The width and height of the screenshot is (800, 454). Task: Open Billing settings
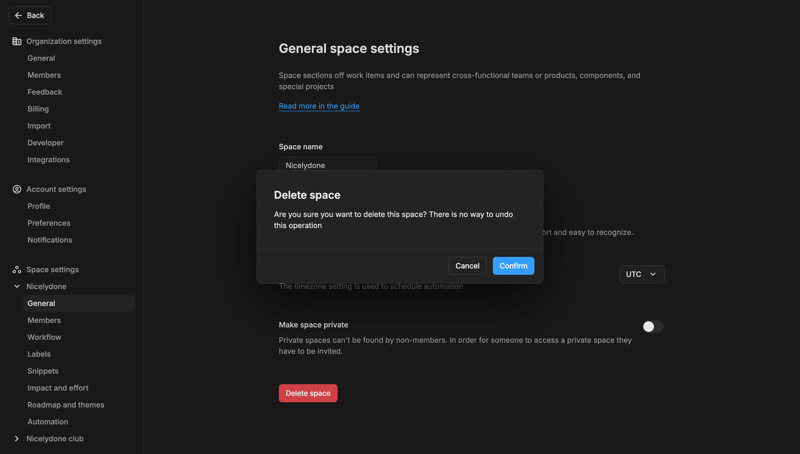click(x=38, y=109)
